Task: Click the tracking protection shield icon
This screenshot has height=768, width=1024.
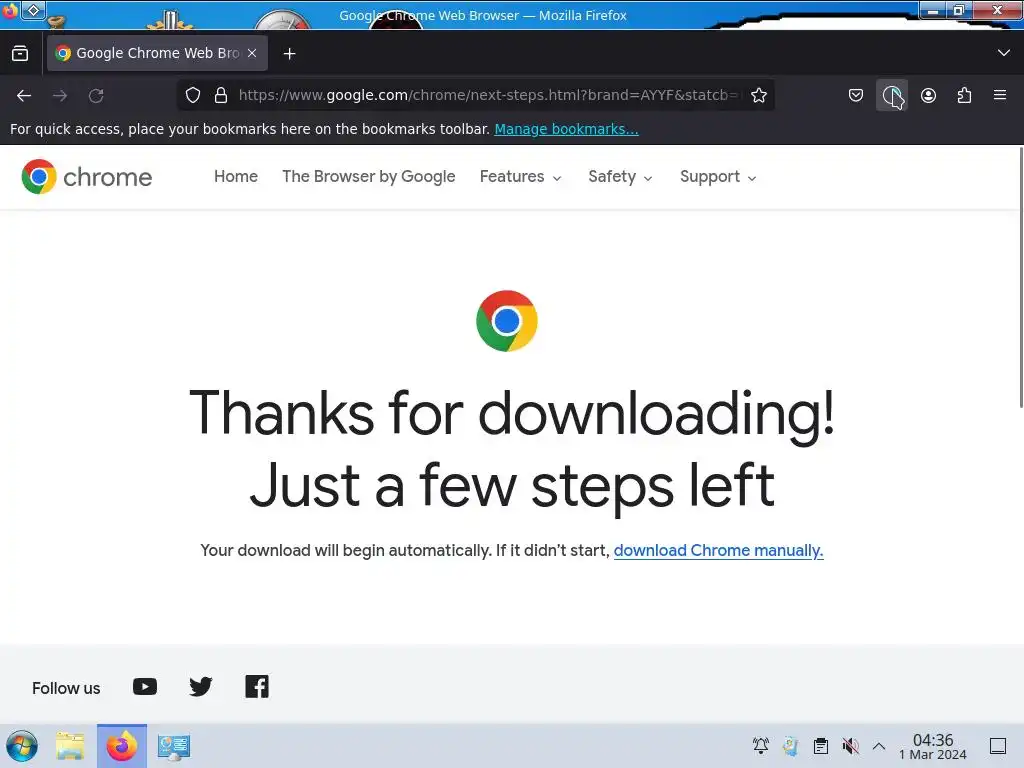Action: click(x=193, y=95)
